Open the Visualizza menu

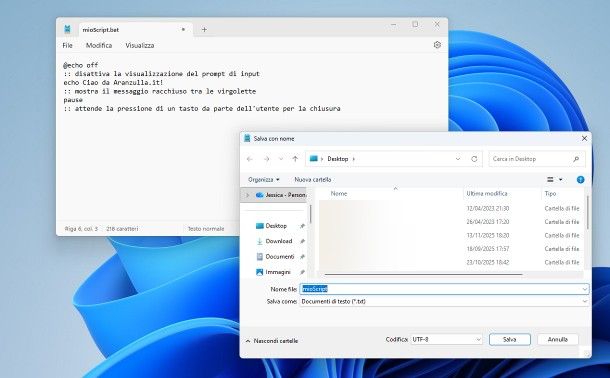[140, 46]
